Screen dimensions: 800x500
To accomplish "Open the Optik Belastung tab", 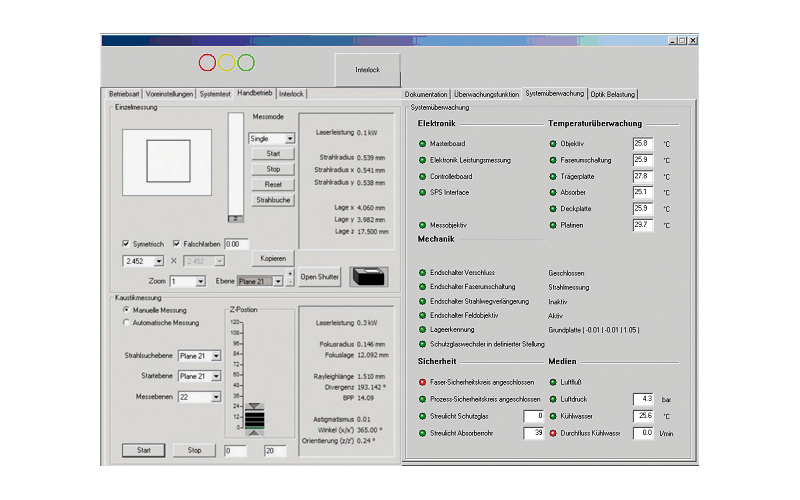I will point(613,94).
